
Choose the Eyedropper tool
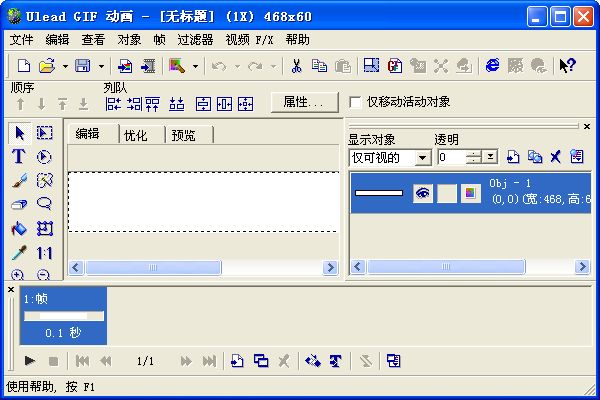[x=18, y=253]
